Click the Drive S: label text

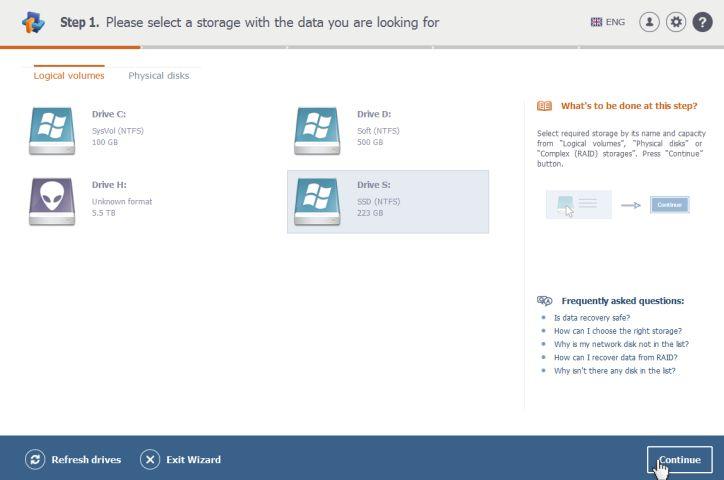(x=374, y=185)
